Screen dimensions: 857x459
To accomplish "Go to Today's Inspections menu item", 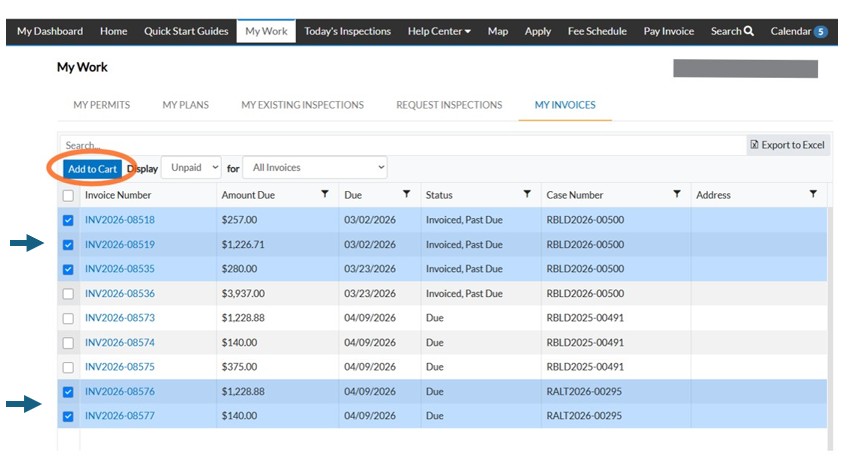I will [x=347, y=32].
